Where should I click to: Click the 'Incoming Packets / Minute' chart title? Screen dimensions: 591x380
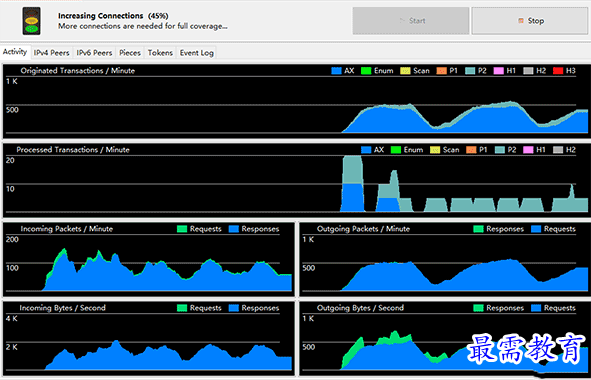pyautogui.click(x=67, y=229)
